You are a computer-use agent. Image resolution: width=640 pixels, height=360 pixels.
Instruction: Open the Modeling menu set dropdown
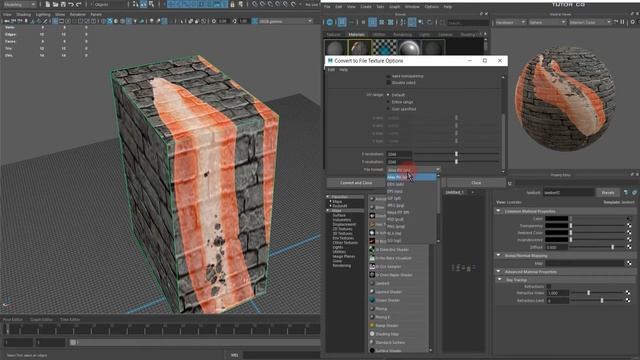point(19,4)
